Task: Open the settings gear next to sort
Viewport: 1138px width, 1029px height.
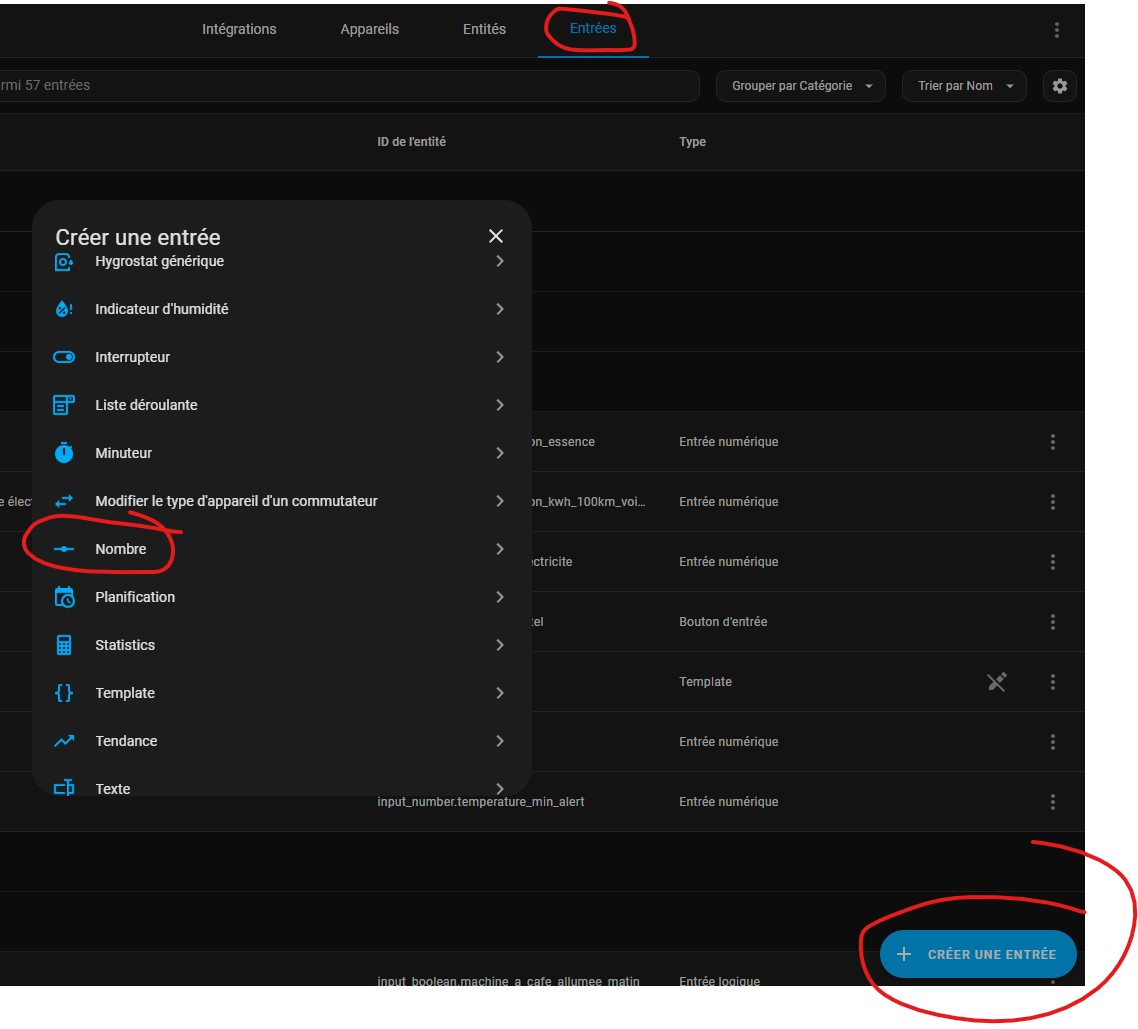Action: pyautogui.click(x=1059, y=86)
